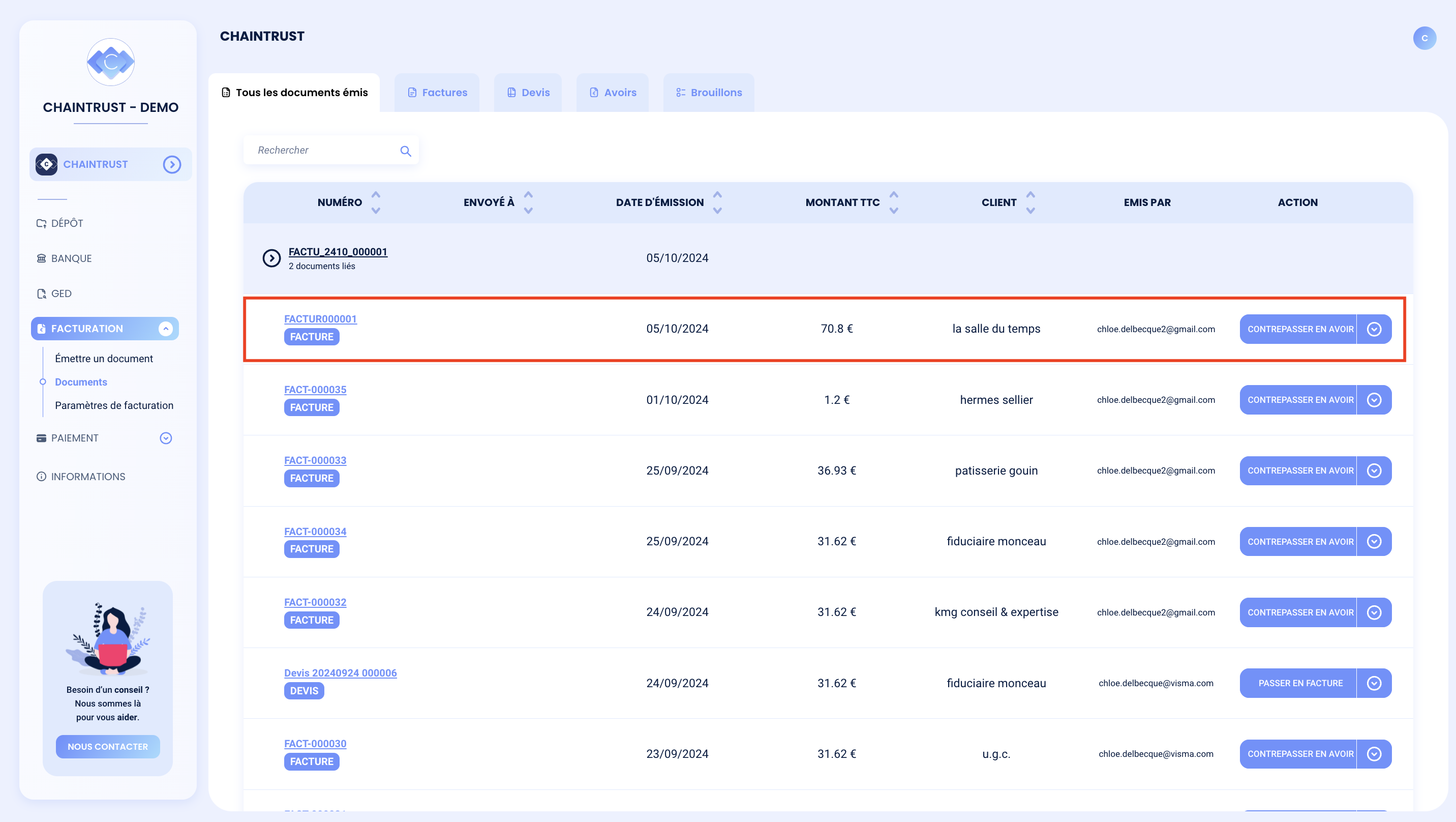Screen dimensions: 1456x822
Task: Open BANQUE in sidebar
Action: (x=64, y=258)
